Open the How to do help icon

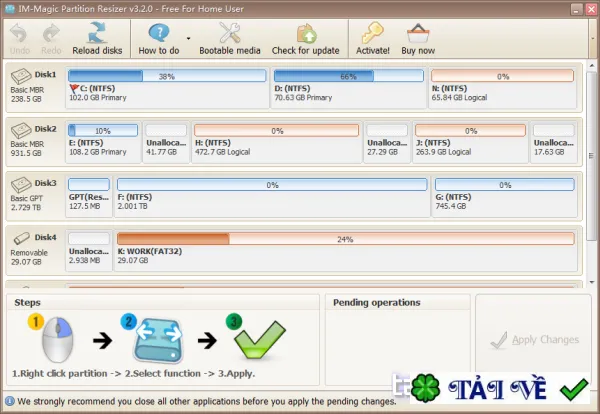pos(158,33)
